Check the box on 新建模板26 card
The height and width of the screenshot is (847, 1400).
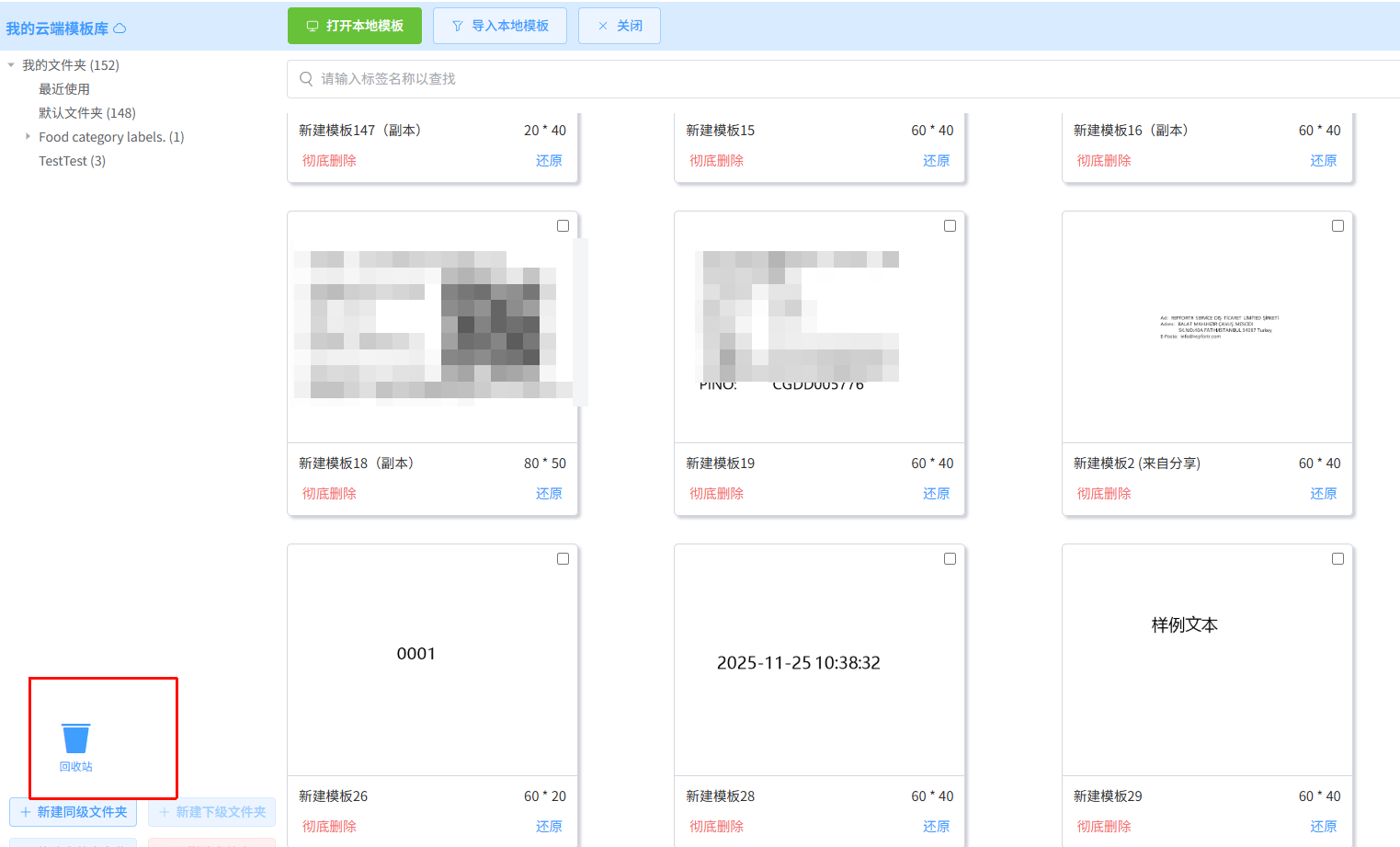563,559
